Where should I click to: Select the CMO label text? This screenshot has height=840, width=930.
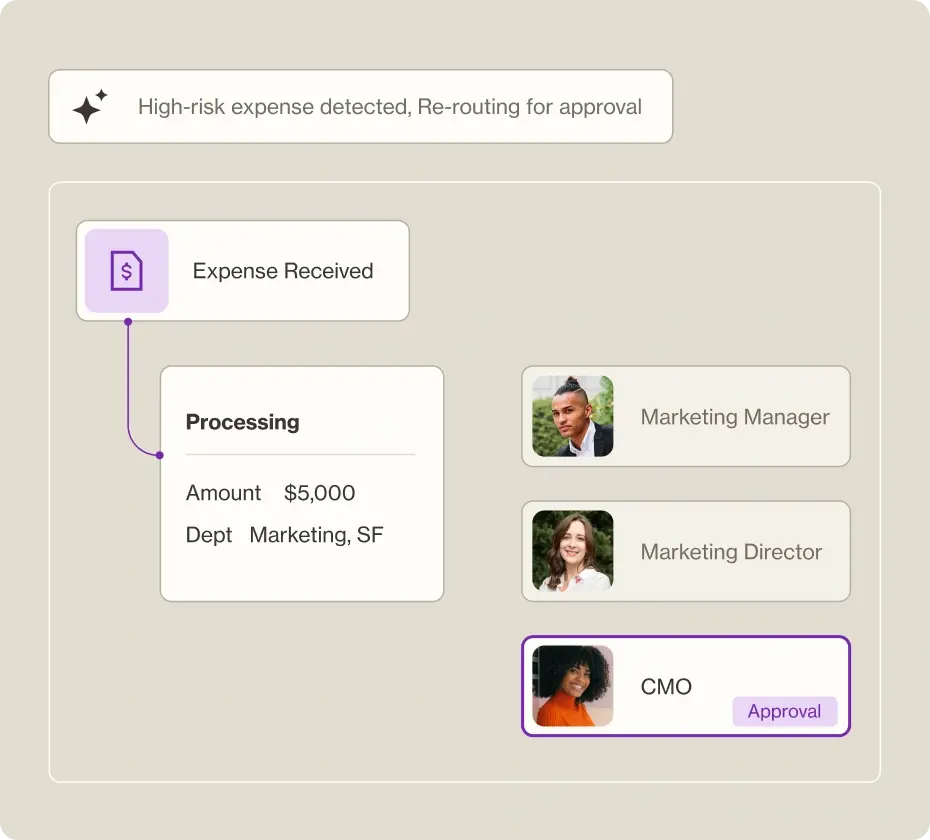coord(666,687)
